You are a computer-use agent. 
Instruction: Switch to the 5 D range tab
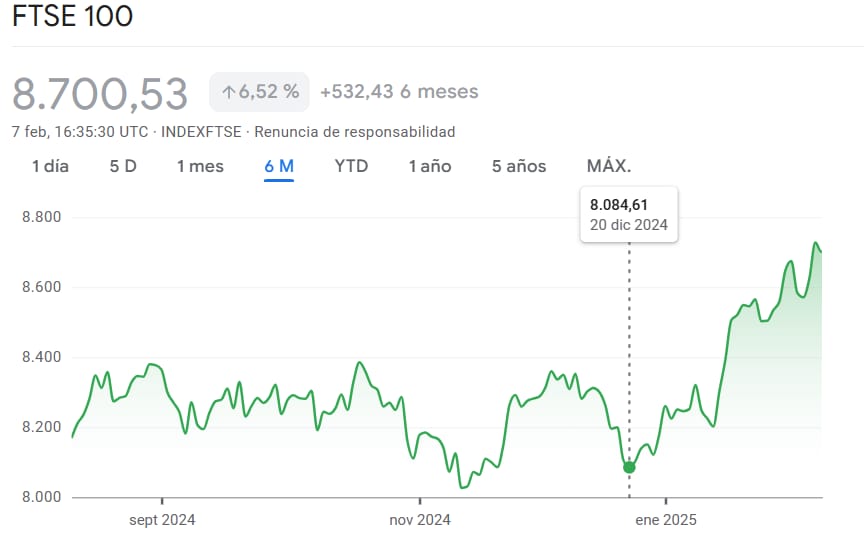coord(123,166)
